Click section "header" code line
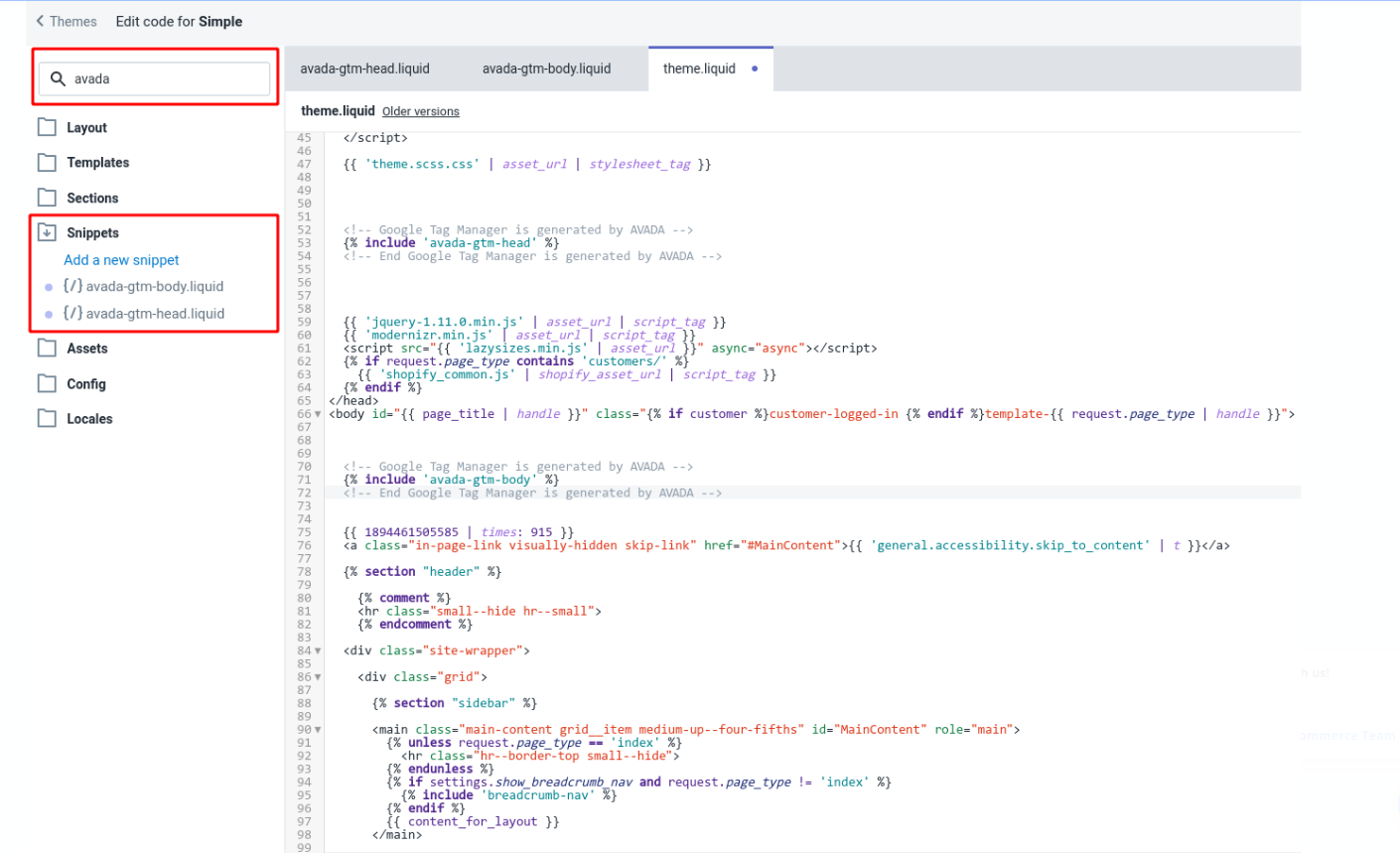 [x=422, y=572]
